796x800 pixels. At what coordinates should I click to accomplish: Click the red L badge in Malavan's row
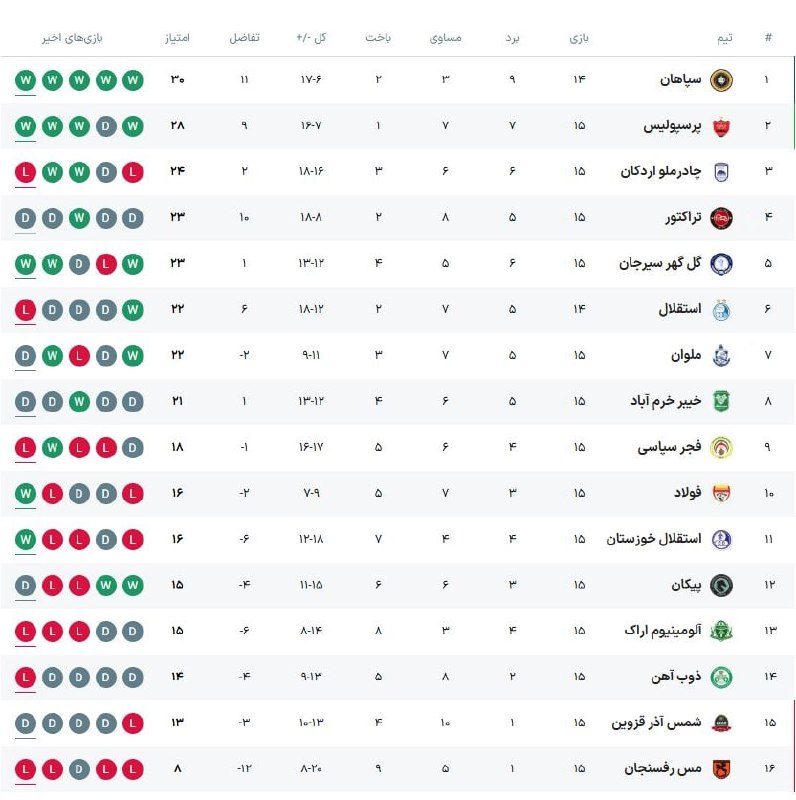[79, 356]
